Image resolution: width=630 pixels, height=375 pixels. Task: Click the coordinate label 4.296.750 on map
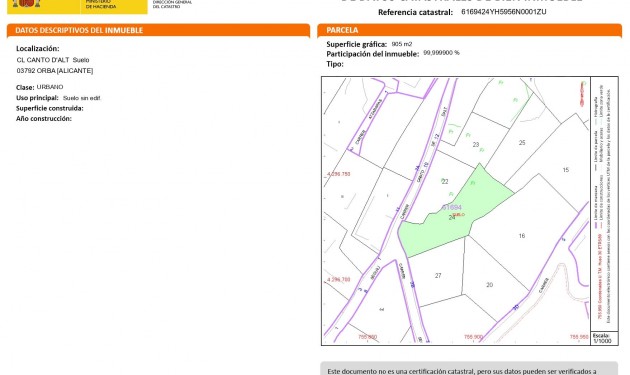338,174
